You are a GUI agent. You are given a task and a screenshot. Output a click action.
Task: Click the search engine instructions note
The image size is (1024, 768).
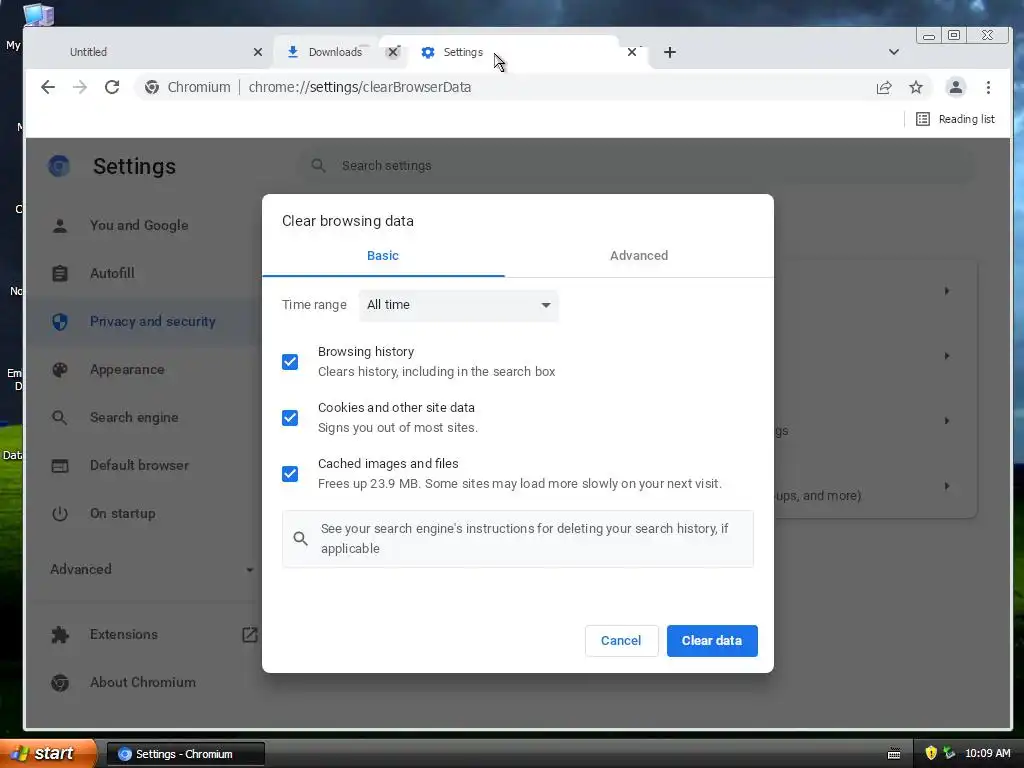click(x=518, y=539)
